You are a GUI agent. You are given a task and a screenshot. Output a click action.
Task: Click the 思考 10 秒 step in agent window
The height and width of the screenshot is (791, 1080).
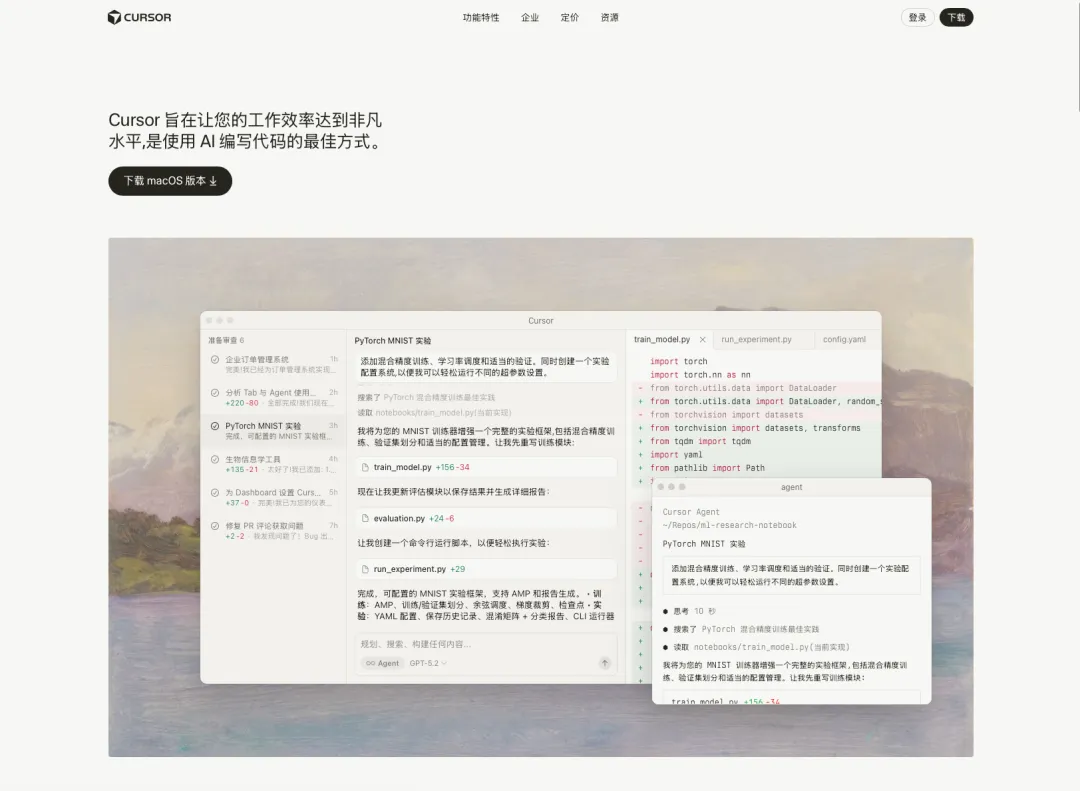point(689,611)
